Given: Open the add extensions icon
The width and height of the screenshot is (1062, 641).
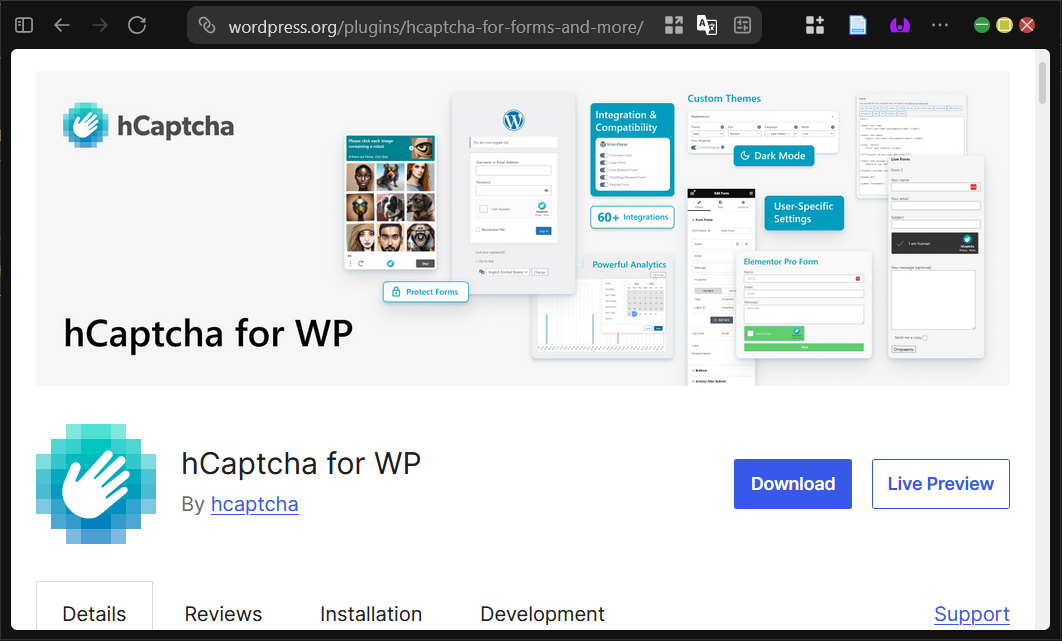Looking at the screenshot, I should pos(815,25).
